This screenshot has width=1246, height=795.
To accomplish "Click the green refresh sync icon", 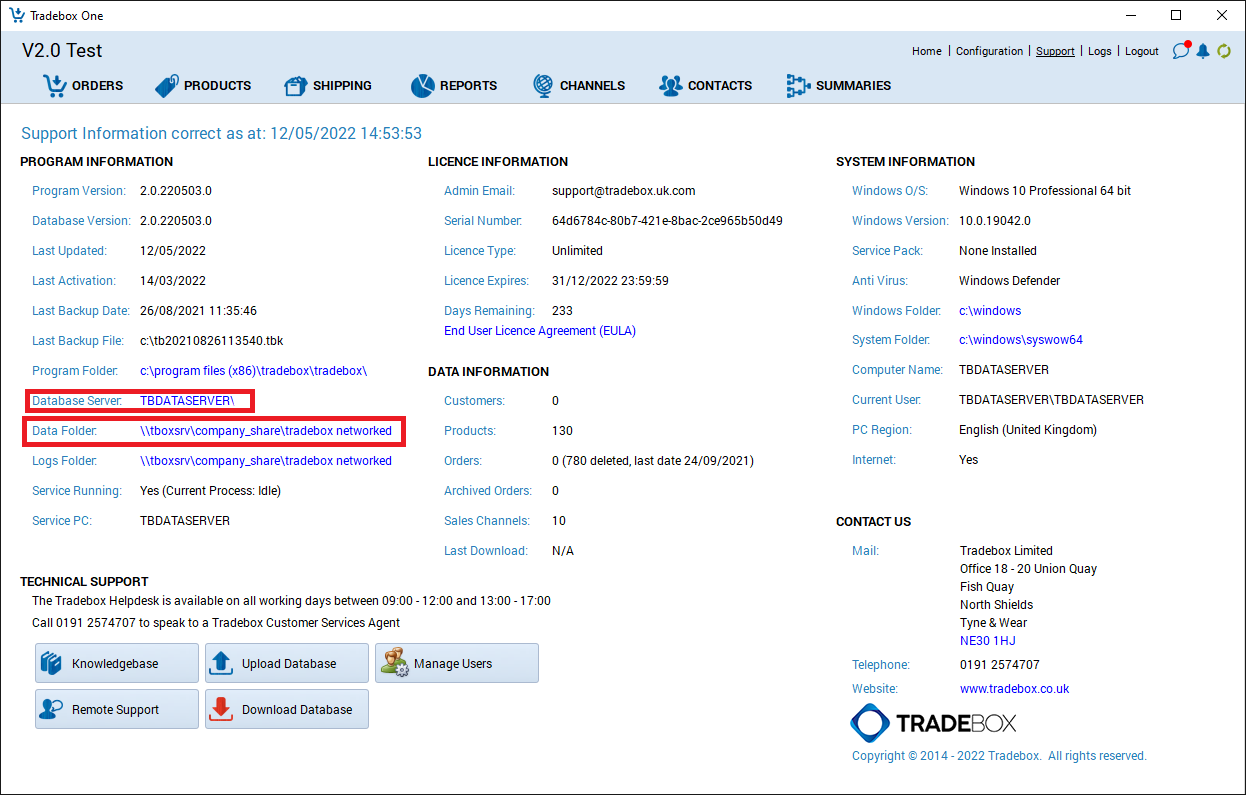I will point(1224,51).
